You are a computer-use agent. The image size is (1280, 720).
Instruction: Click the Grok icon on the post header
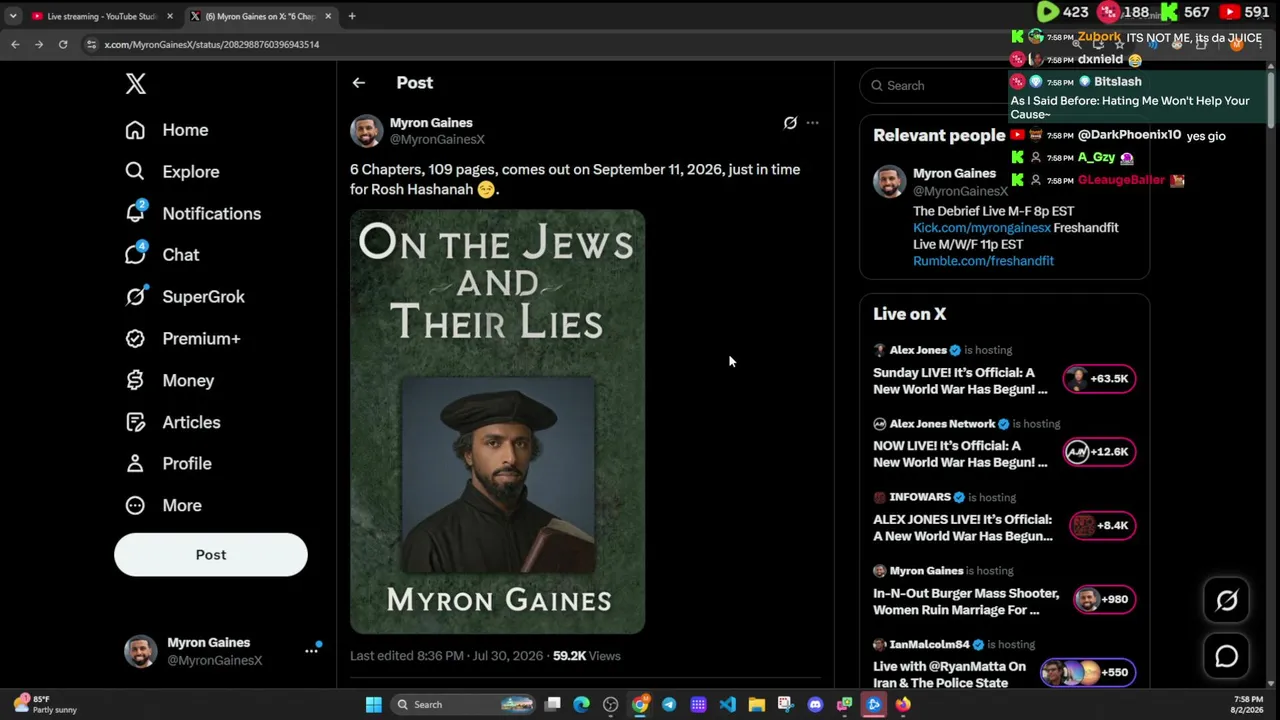click(790, 123)
